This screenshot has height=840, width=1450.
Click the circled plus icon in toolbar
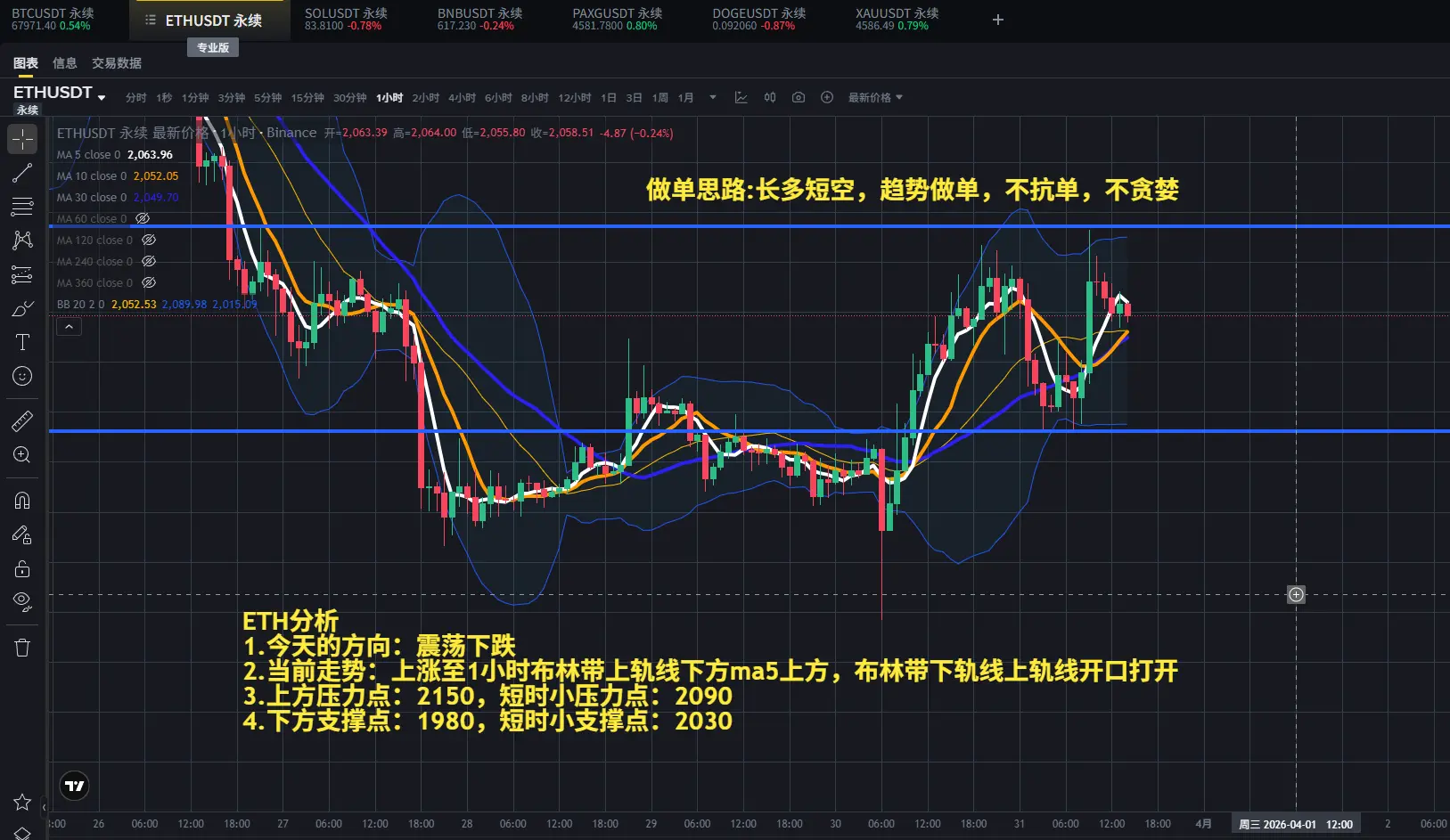[827, 97]
